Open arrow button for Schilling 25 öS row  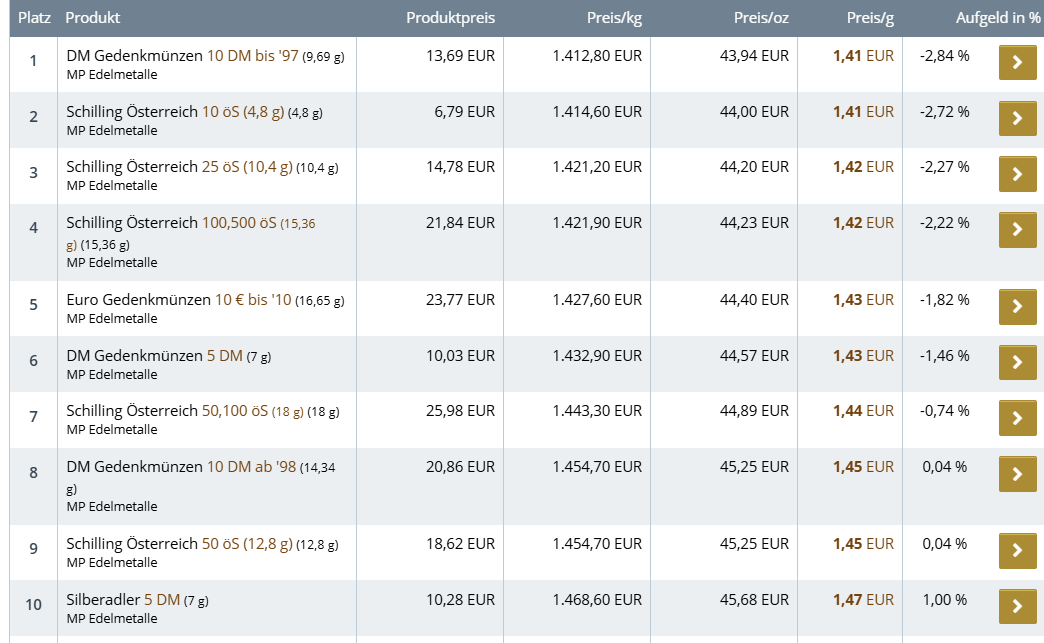1017,174
